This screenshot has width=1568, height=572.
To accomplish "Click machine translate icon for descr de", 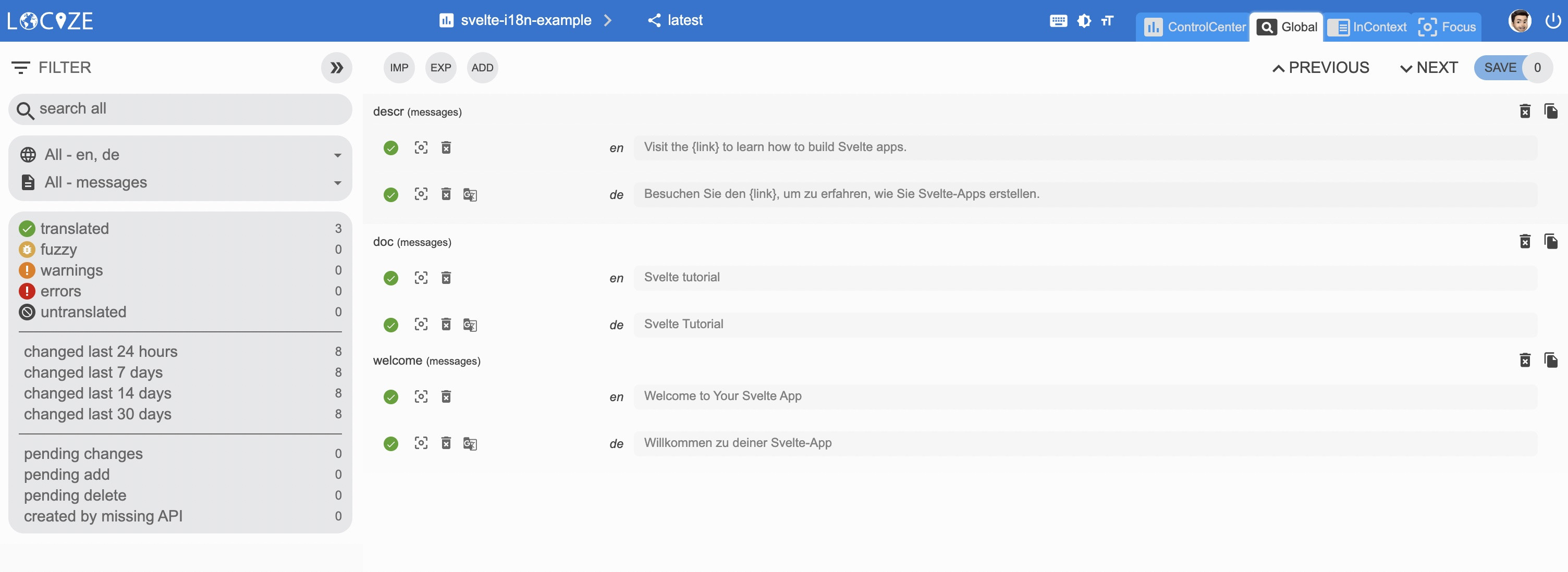I will (x=469, y=195).
